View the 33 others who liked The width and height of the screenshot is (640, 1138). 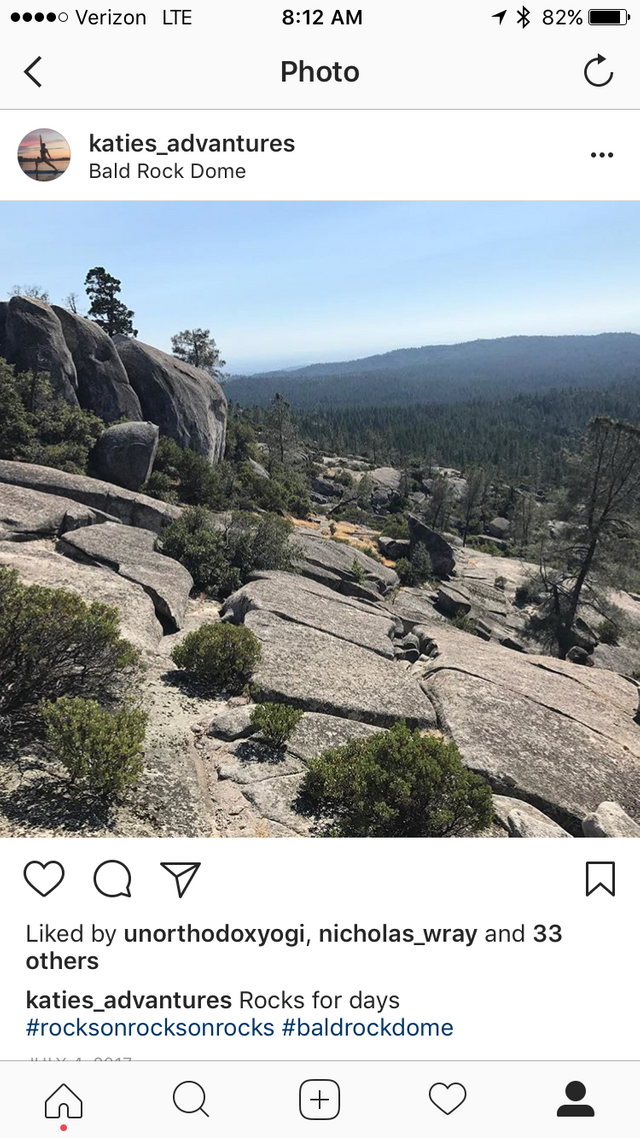(295, 948)
